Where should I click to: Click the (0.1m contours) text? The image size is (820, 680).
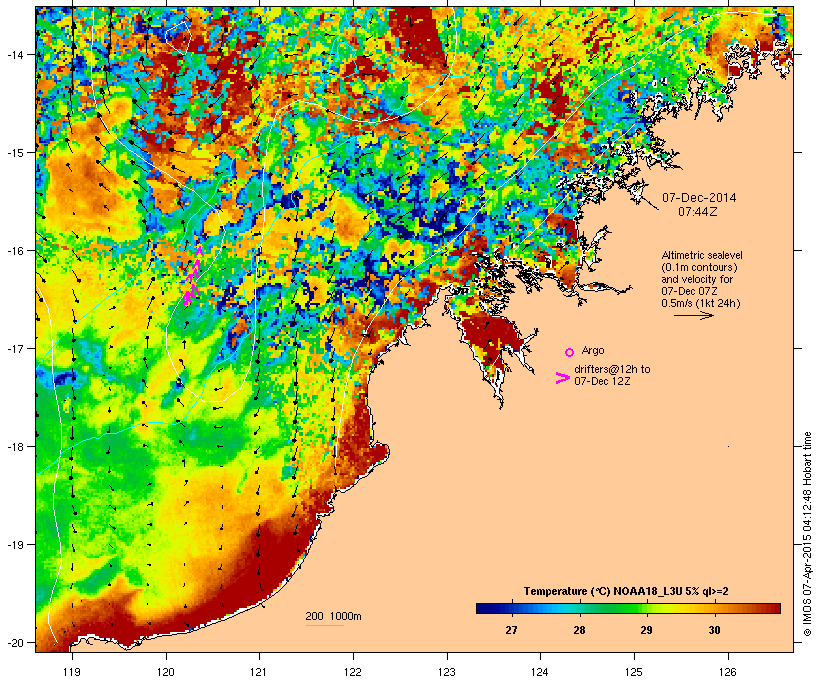click(x=700, y=267)
